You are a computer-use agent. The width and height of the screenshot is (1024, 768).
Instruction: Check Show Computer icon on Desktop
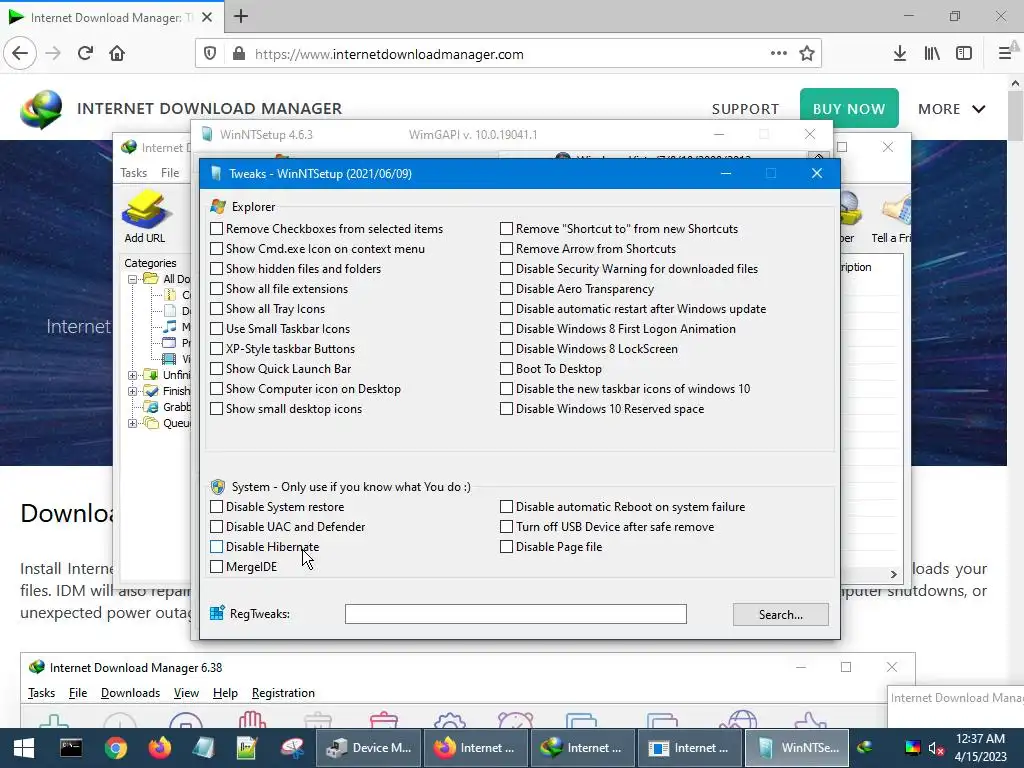pos(216,389)
